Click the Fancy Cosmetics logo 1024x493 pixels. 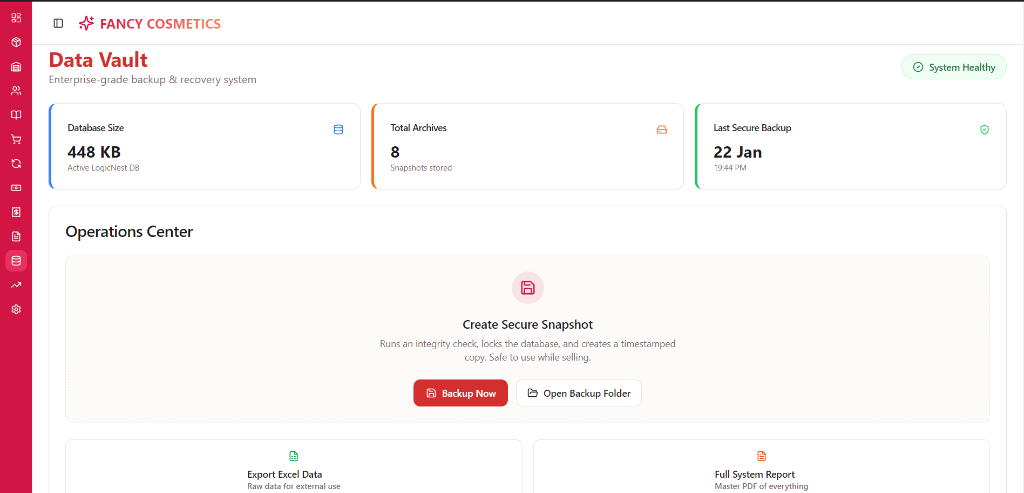click(150, 23)
